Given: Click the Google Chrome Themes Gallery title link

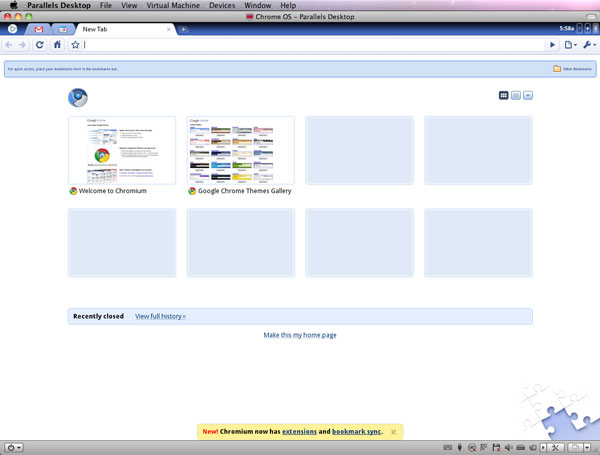Looking at the screenshot, I should pyautogui.click(x=245, y=191).
